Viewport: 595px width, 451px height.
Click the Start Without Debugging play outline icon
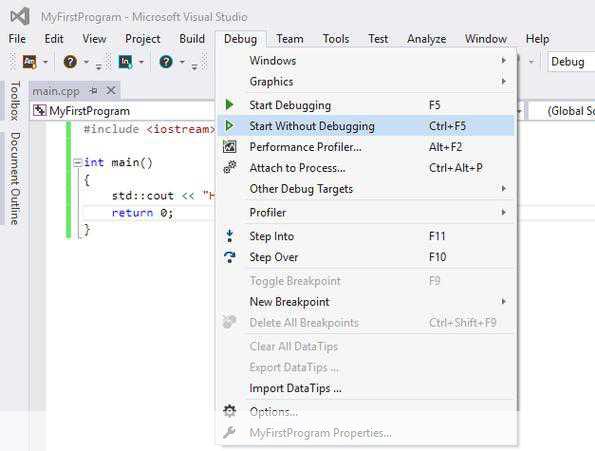229,125
